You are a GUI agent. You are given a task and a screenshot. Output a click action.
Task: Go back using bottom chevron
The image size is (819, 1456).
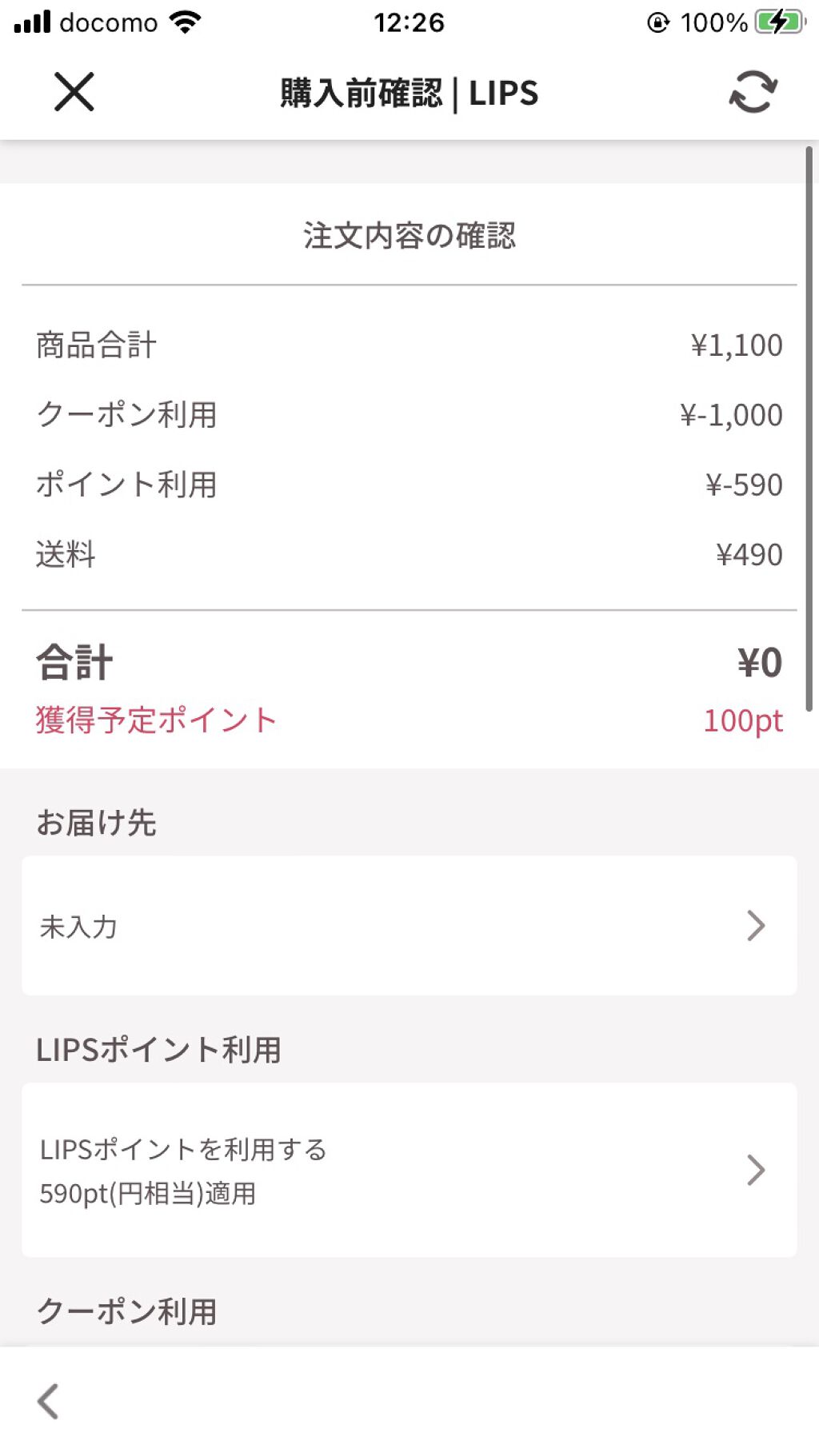coord(48,1401)
